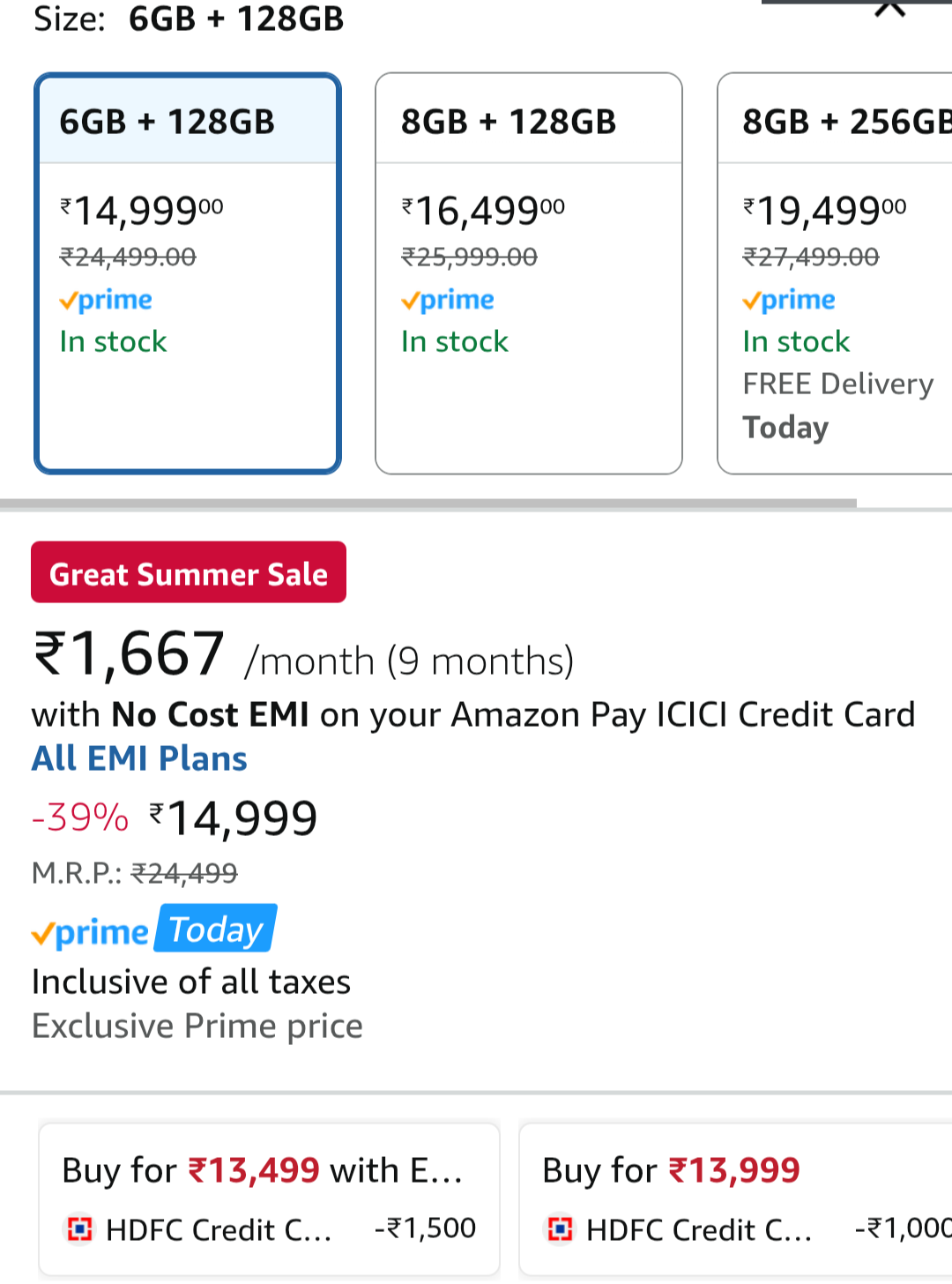This screenshot has width=952, height=1284.
Task: Tap the ₹1,667 per month EMI amount
Action: 129,655
